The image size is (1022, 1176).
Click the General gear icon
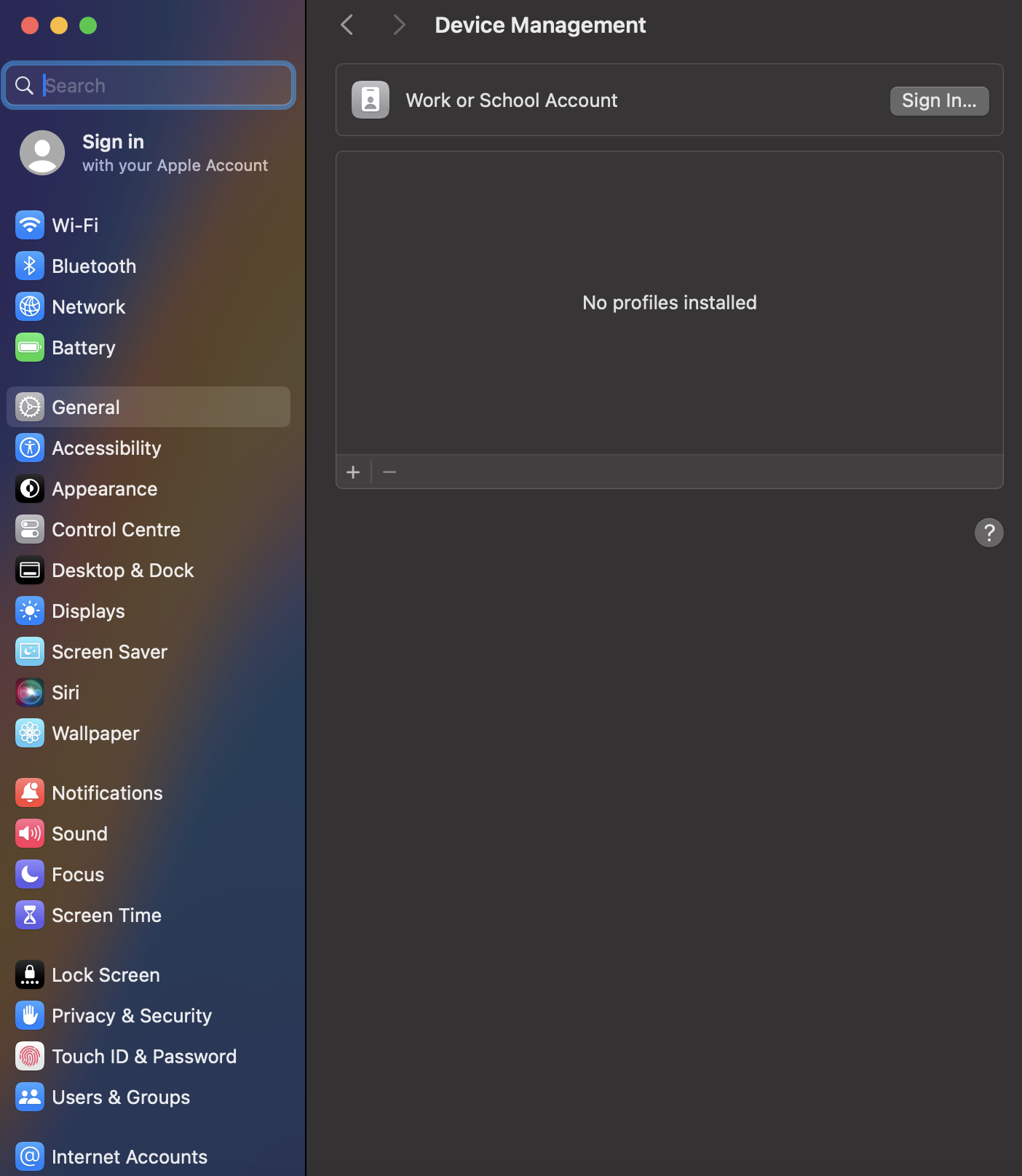pyautogui.click(x=30, y=408)
